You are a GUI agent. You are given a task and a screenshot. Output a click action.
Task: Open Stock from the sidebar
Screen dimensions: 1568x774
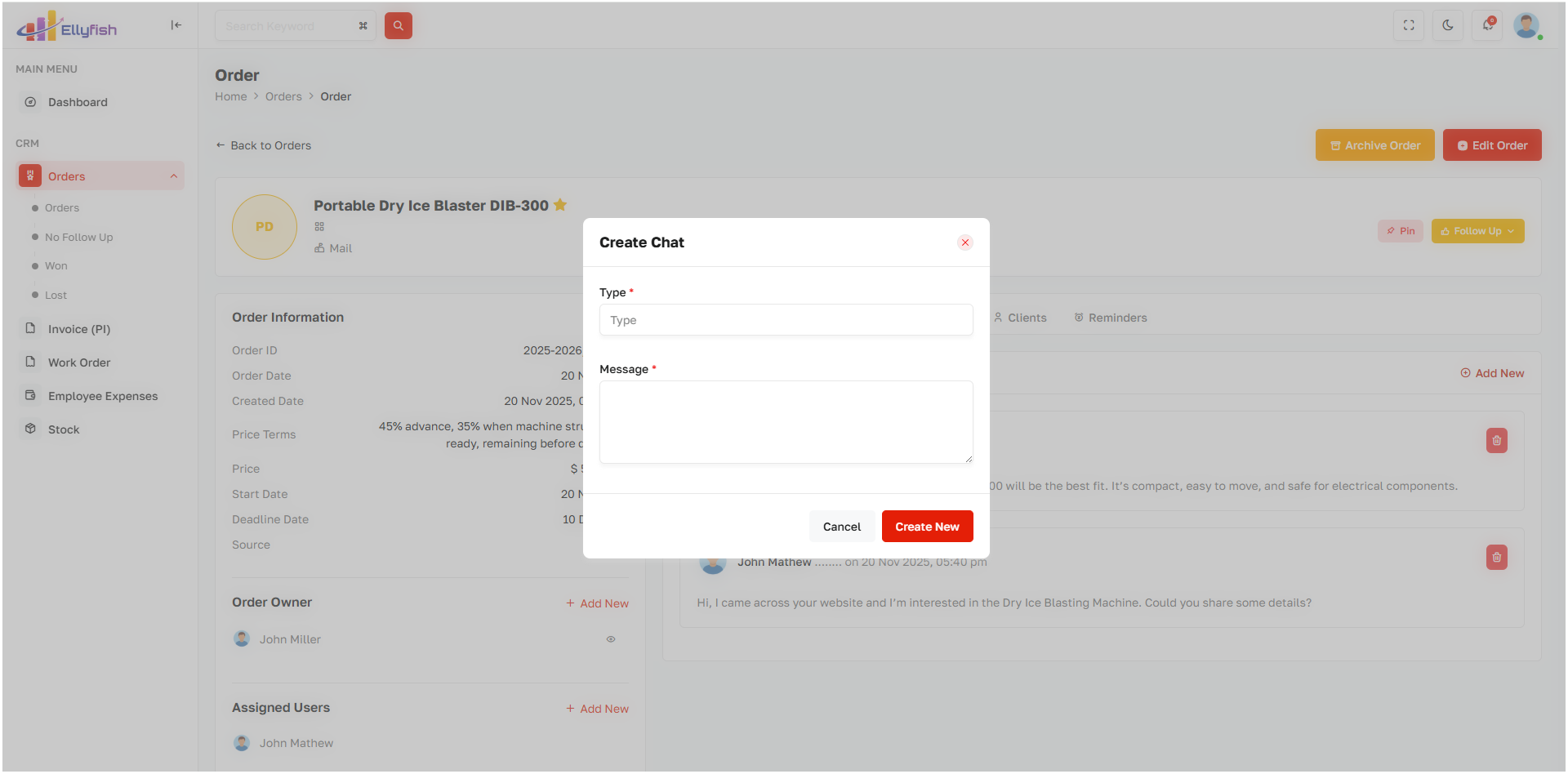pos(64,429)
